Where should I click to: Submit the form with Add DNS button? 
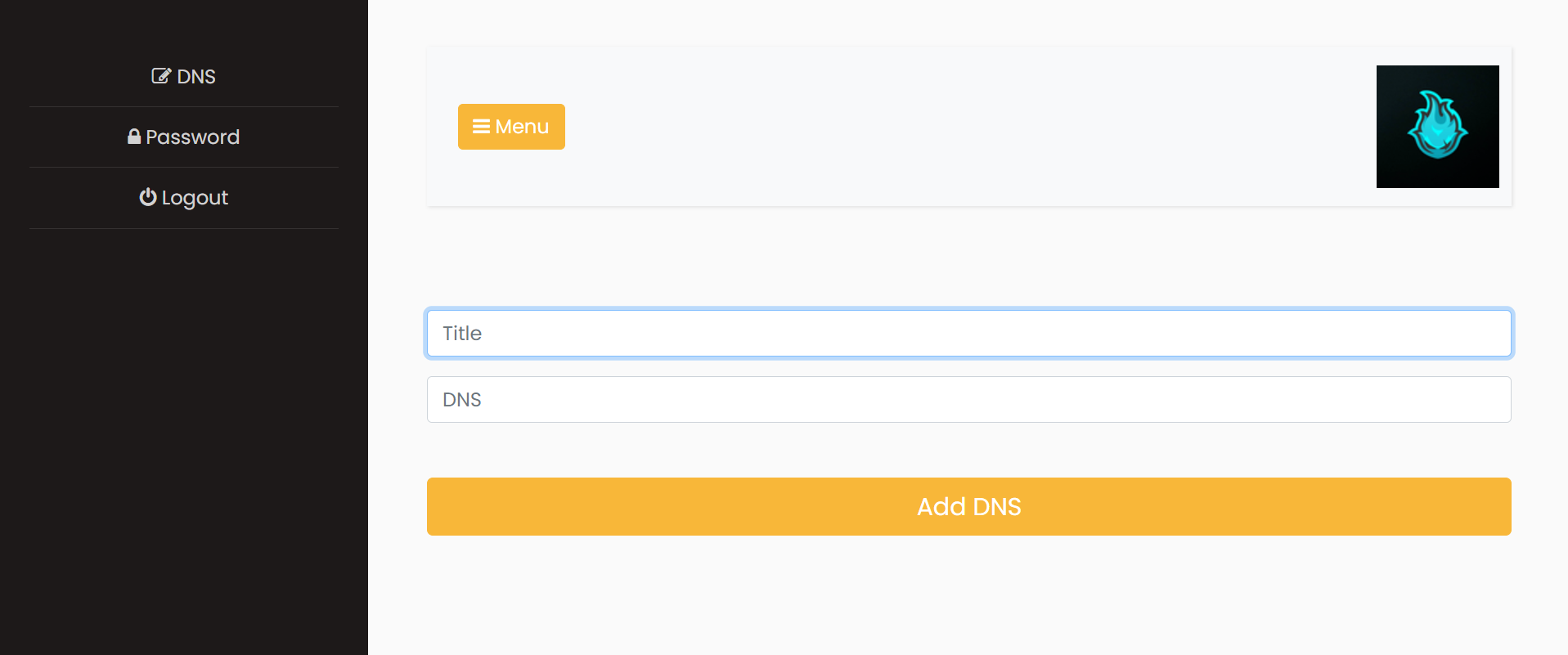pyautogui.click(x=968, y=507)
